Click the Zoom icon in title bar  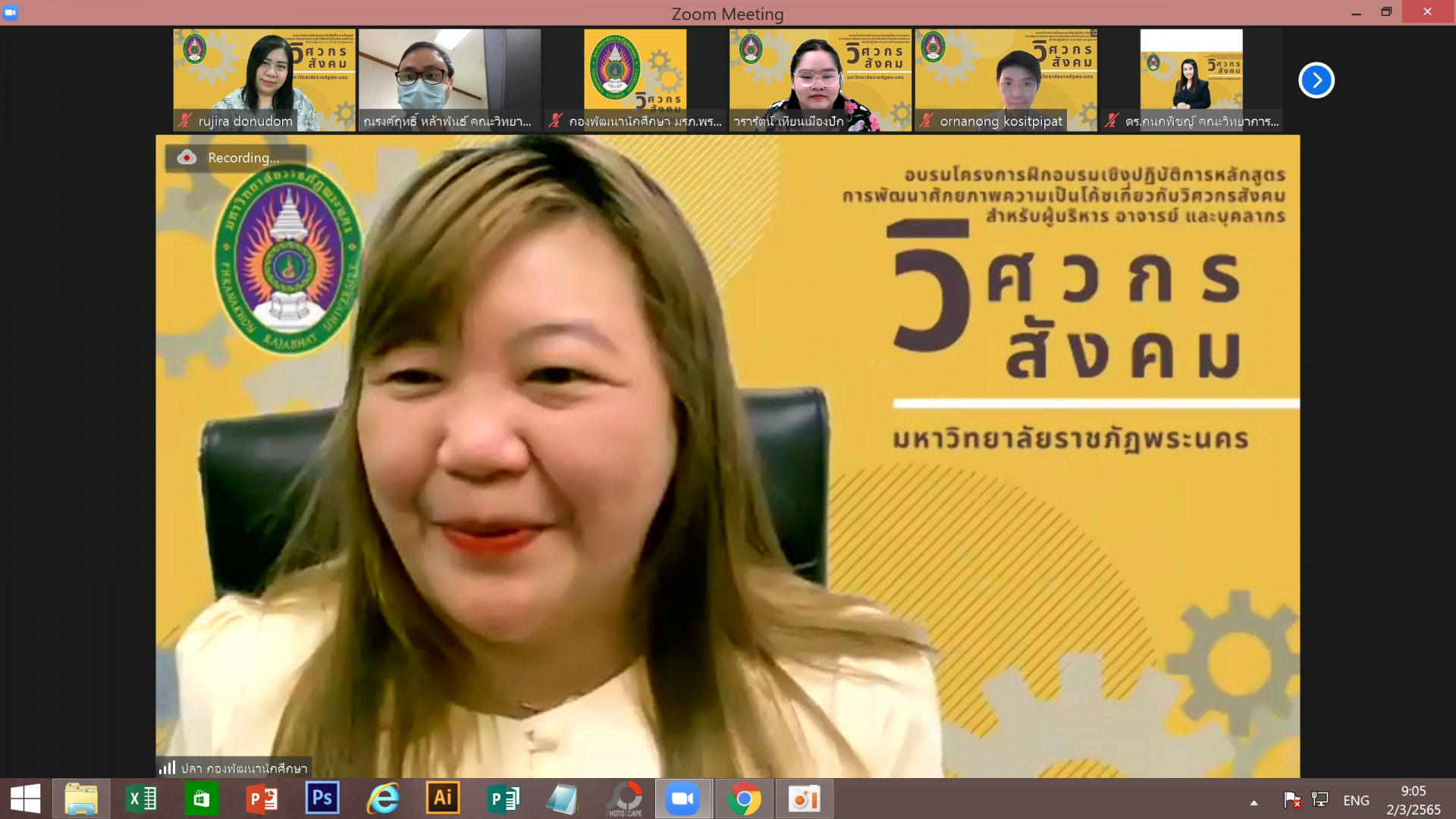(11, 13)
